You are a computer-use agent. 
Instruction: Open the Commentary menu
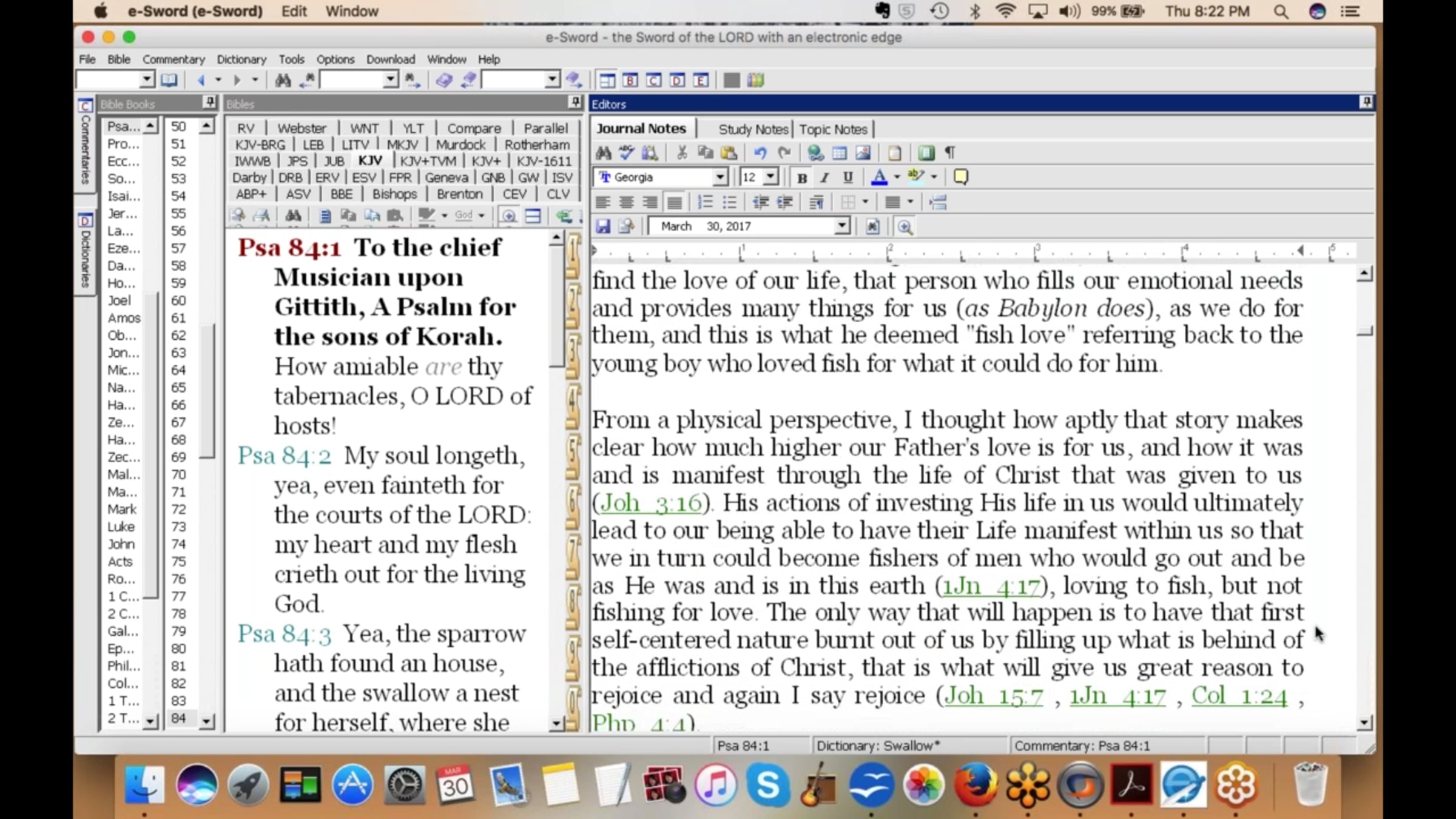(174, 59)
